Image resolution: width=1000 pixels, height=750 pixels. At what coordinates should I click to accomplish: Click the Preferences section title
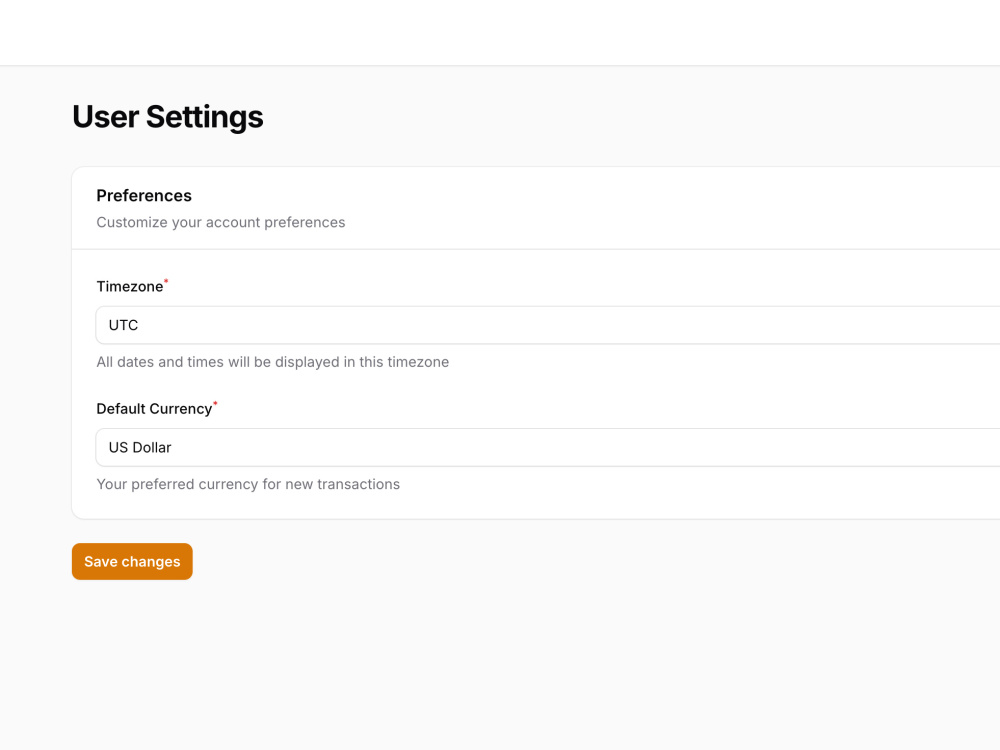(x=144, y=196)
